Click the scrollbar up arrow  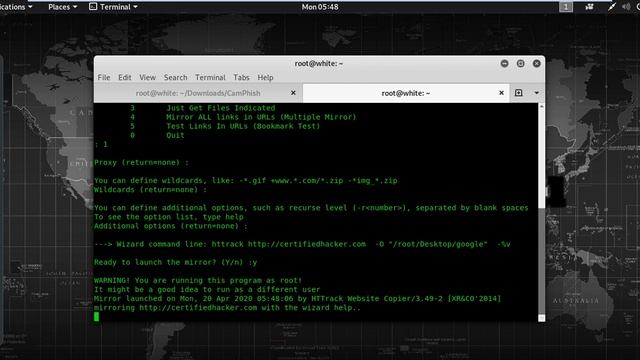(x=542, y=106)
